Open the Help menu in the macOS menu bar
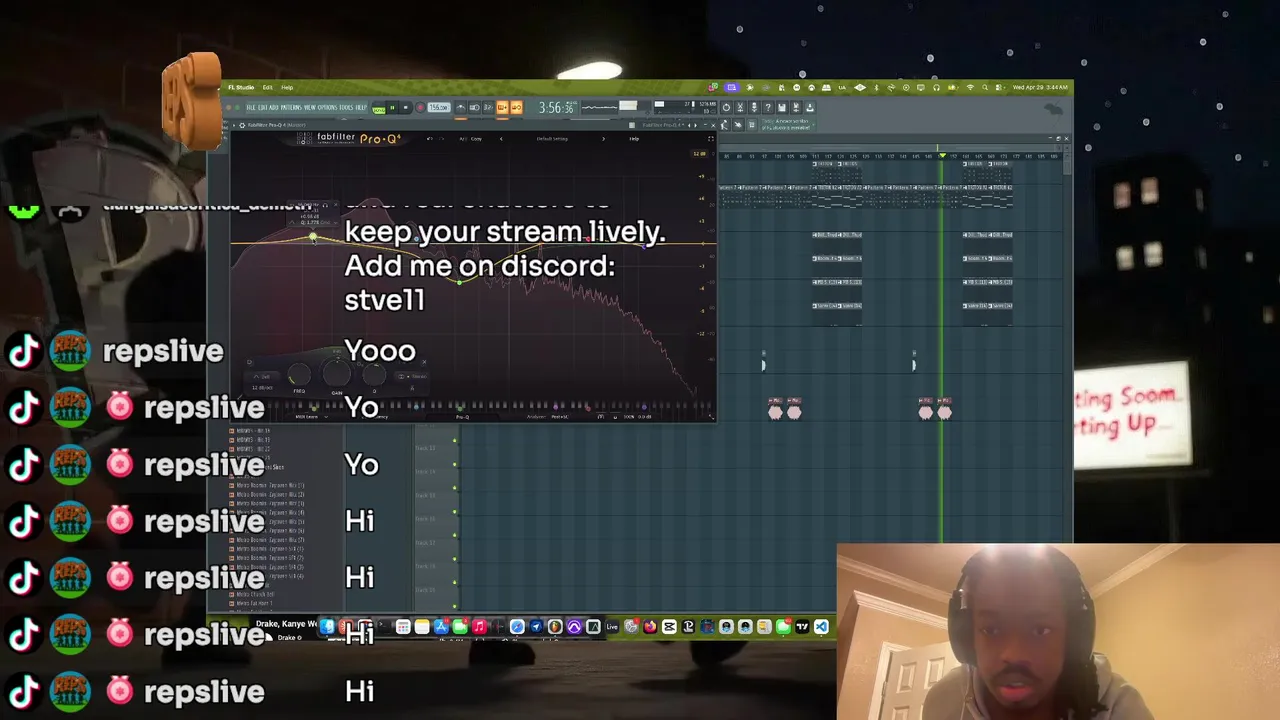The height and width of the screenshot is (720, 1280). click(x=287, y=87)
